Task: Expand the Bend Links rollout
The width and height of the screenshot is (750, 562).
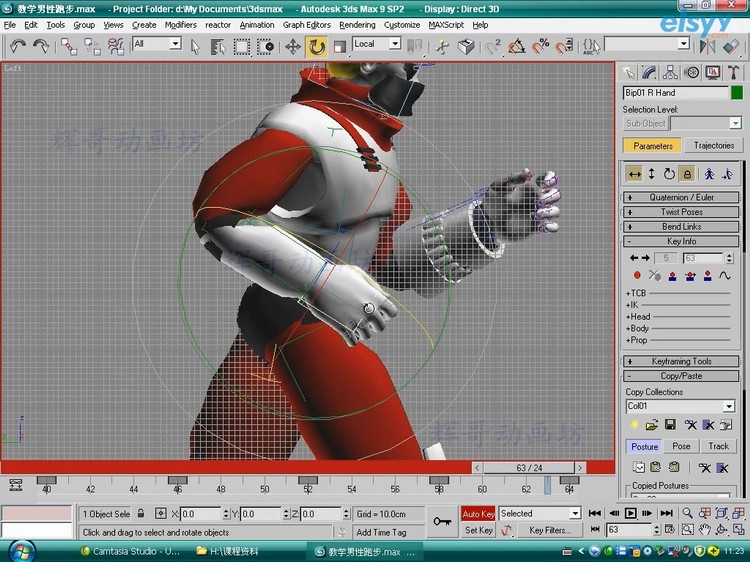Action: pos(681,227)
